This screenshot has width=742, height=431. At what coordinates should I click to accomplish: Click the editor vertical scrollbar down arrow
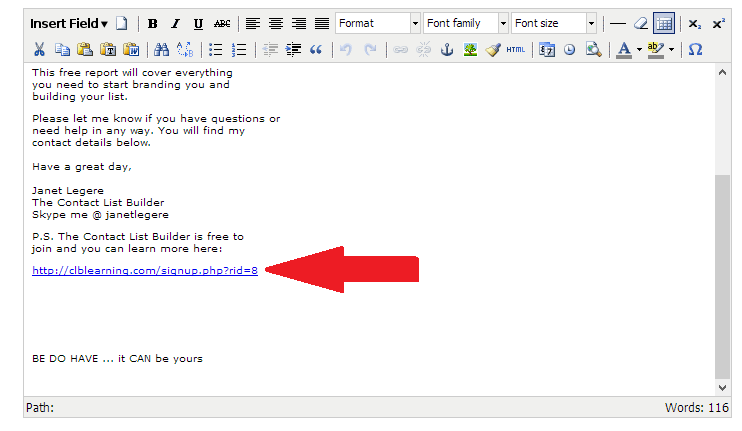click(x=723, y=387)
